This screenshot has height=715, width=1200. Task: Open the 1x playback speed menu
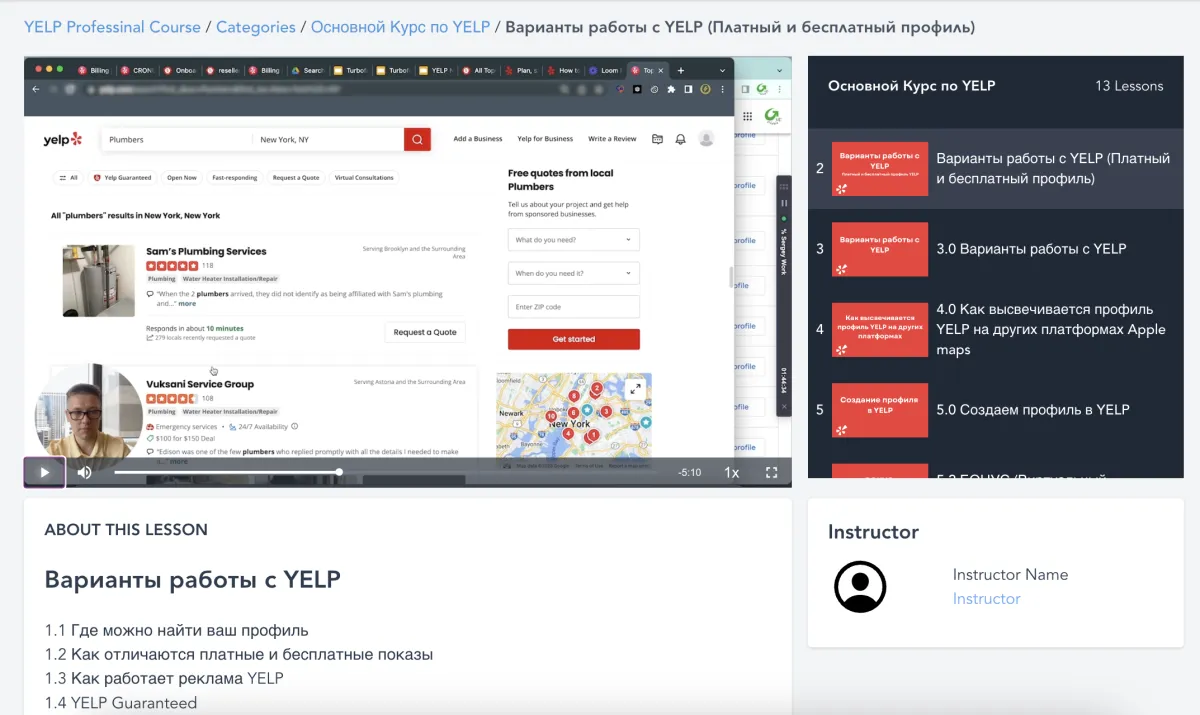[732, 473]
